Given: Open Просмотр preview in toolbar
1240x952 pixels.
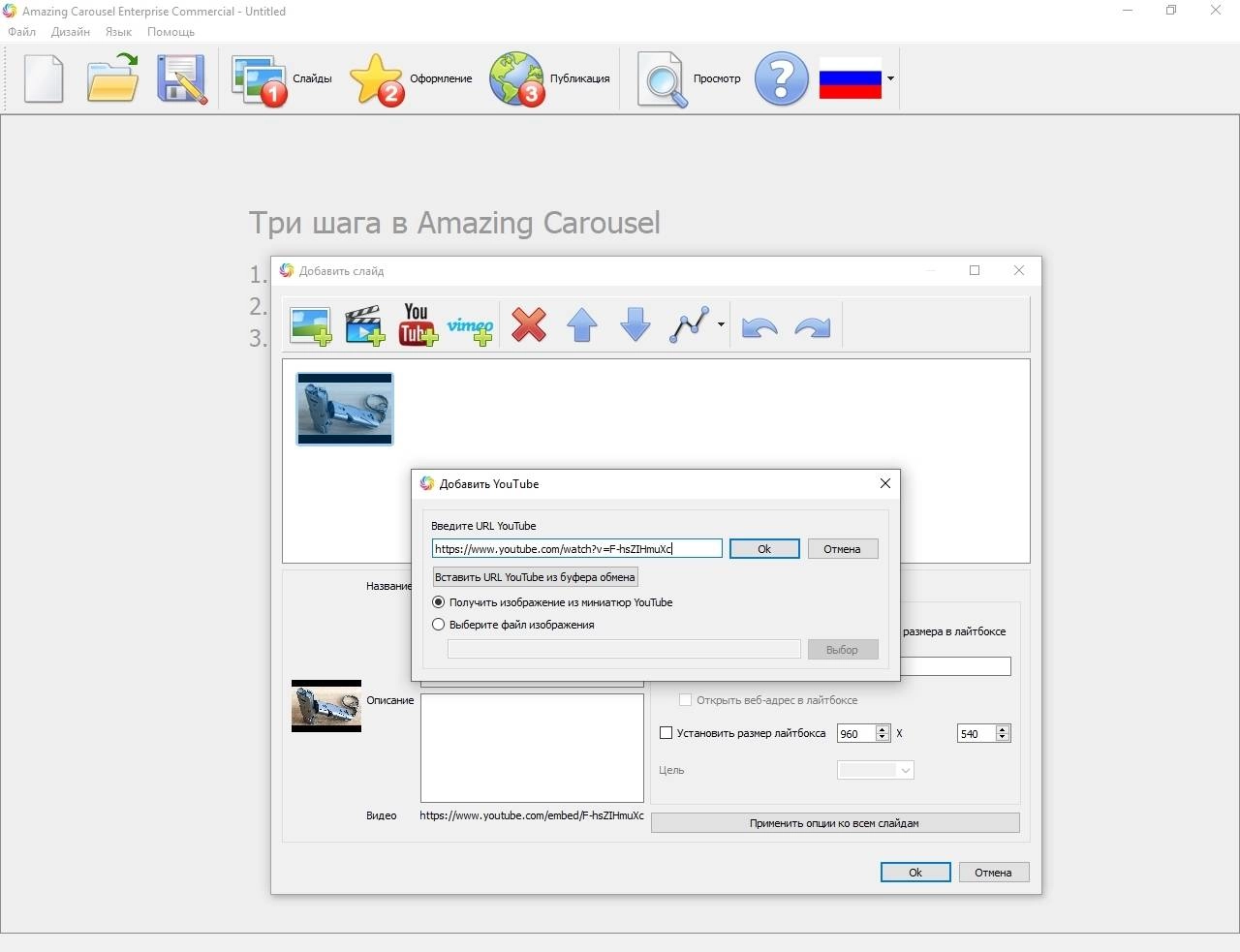Looking at the screenshot, I should (x=689, y=78).
